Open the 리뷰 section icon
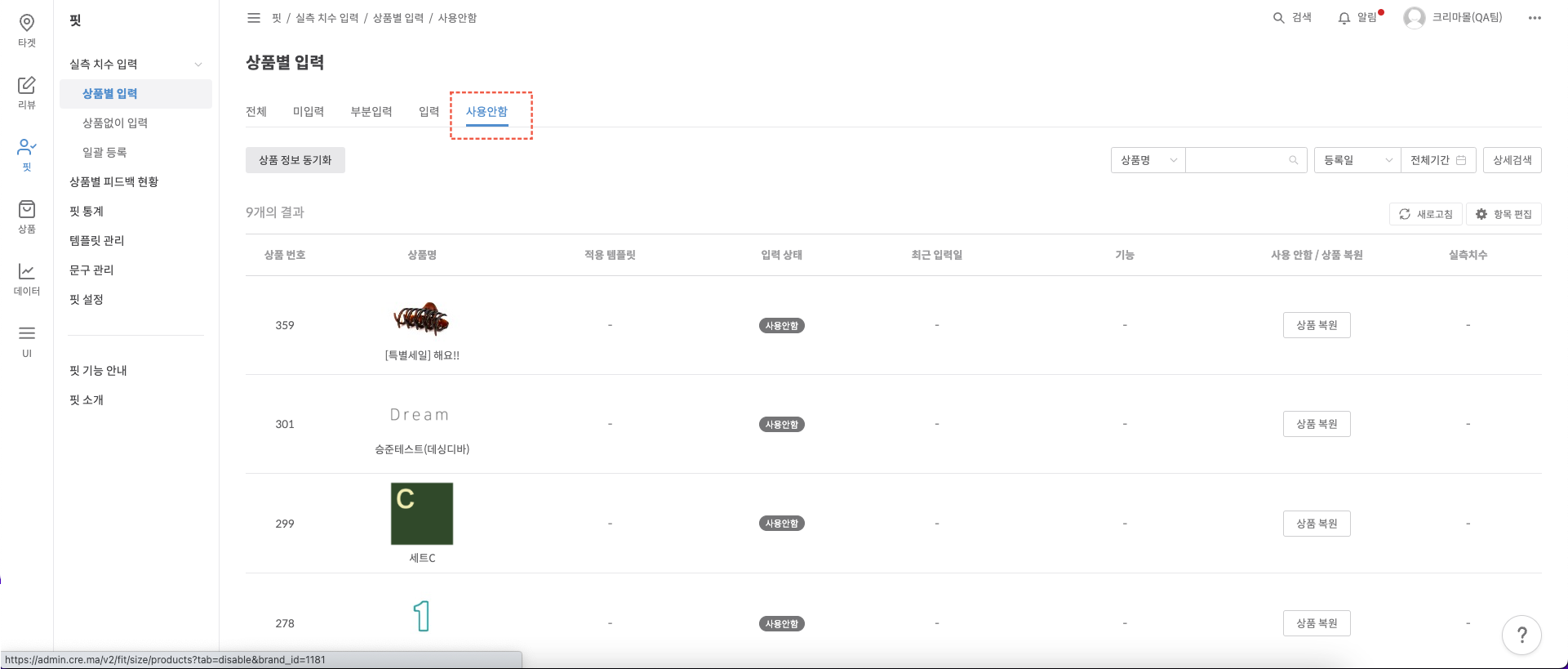The image size is (1568, 669). click(x=27, y=92)
